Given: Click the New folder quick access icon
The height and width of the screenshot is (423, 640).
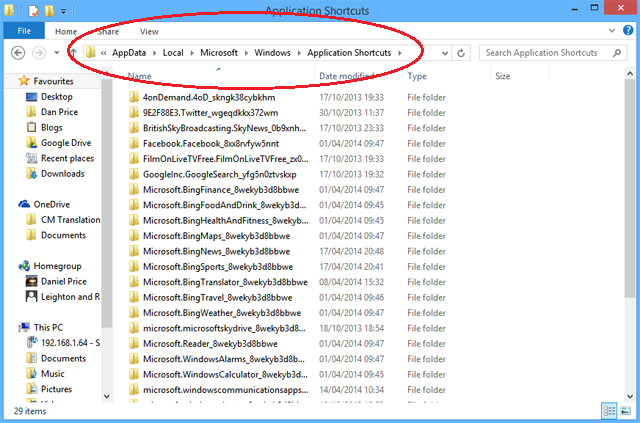Looking at the screenshot, I should point(49,10).
